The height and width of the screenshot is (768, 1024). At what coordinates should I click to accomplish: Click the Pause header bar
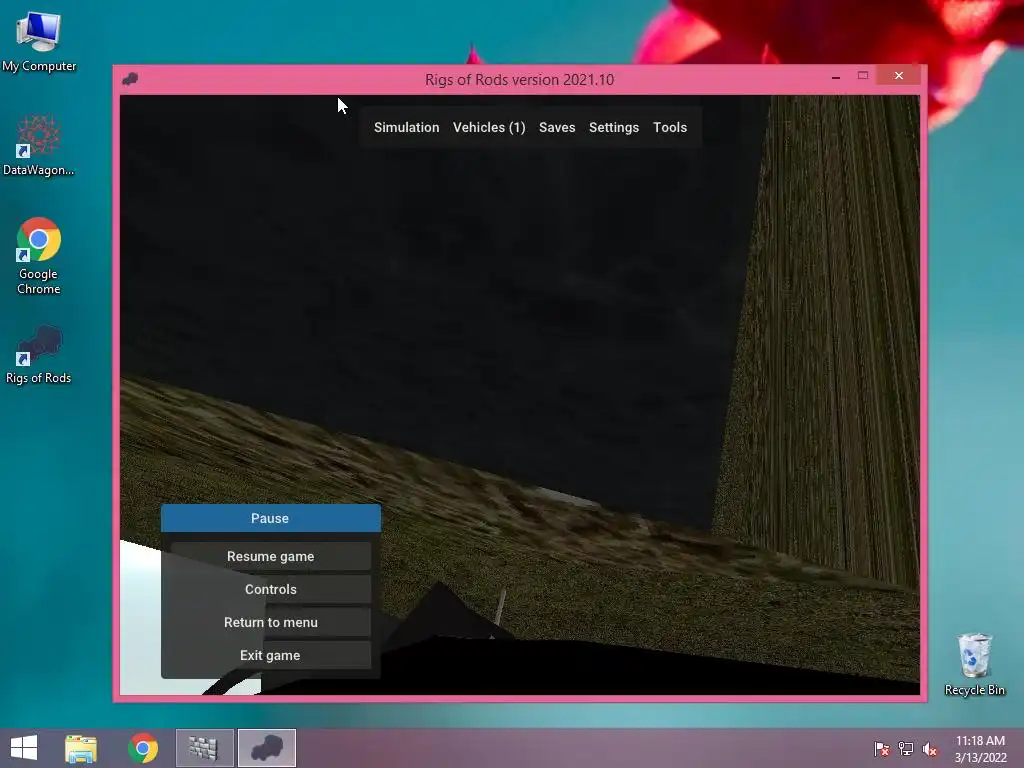(270, 518)
